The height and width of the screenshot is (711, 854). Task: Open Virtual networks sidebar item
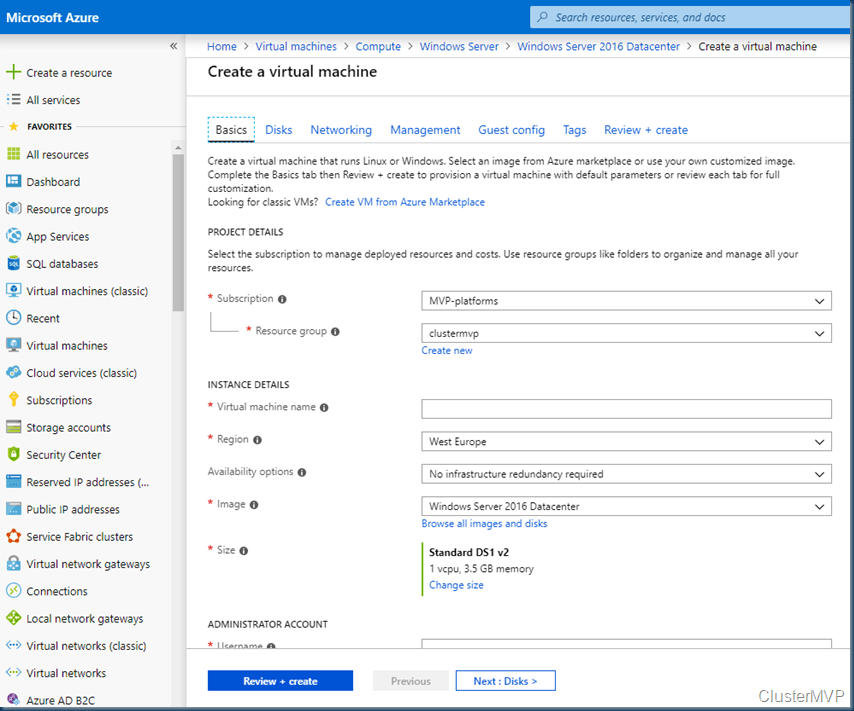point(66,672)
